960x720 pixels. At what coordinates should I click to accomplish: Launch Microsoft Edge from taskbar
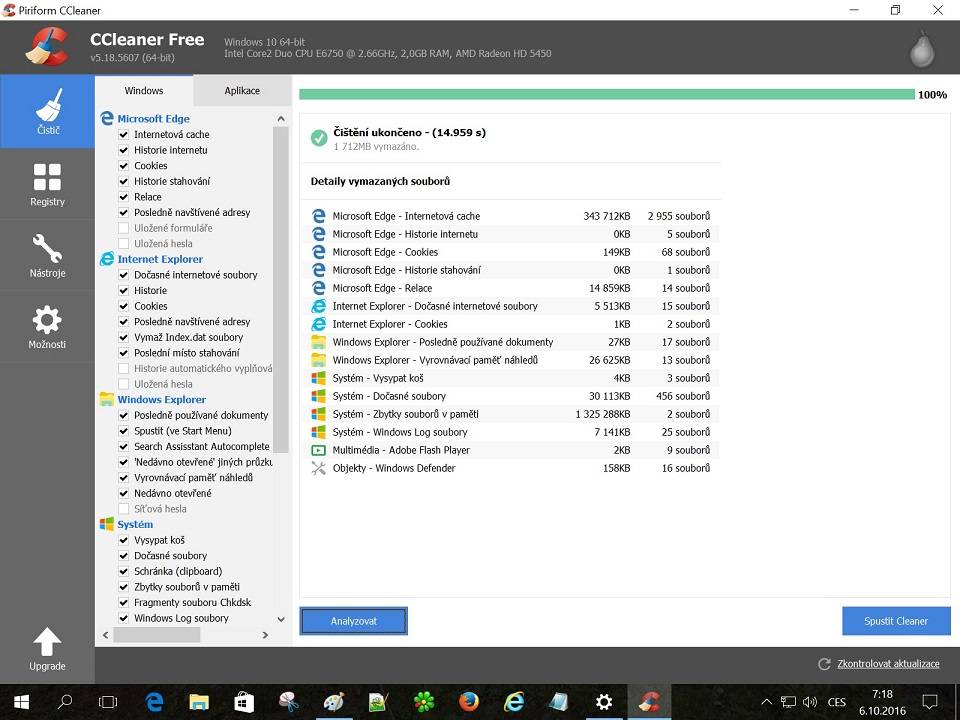pos(154,702)
